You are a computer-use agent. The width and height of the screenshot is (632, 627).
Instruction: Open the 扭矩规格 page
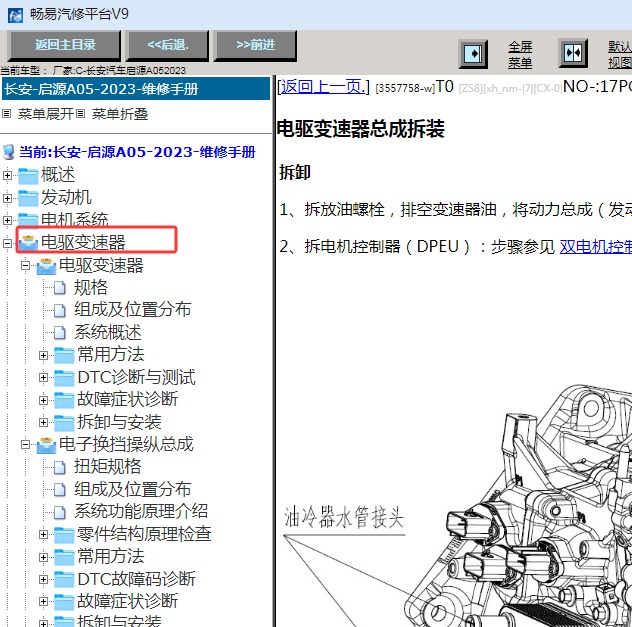coord(108,466)
